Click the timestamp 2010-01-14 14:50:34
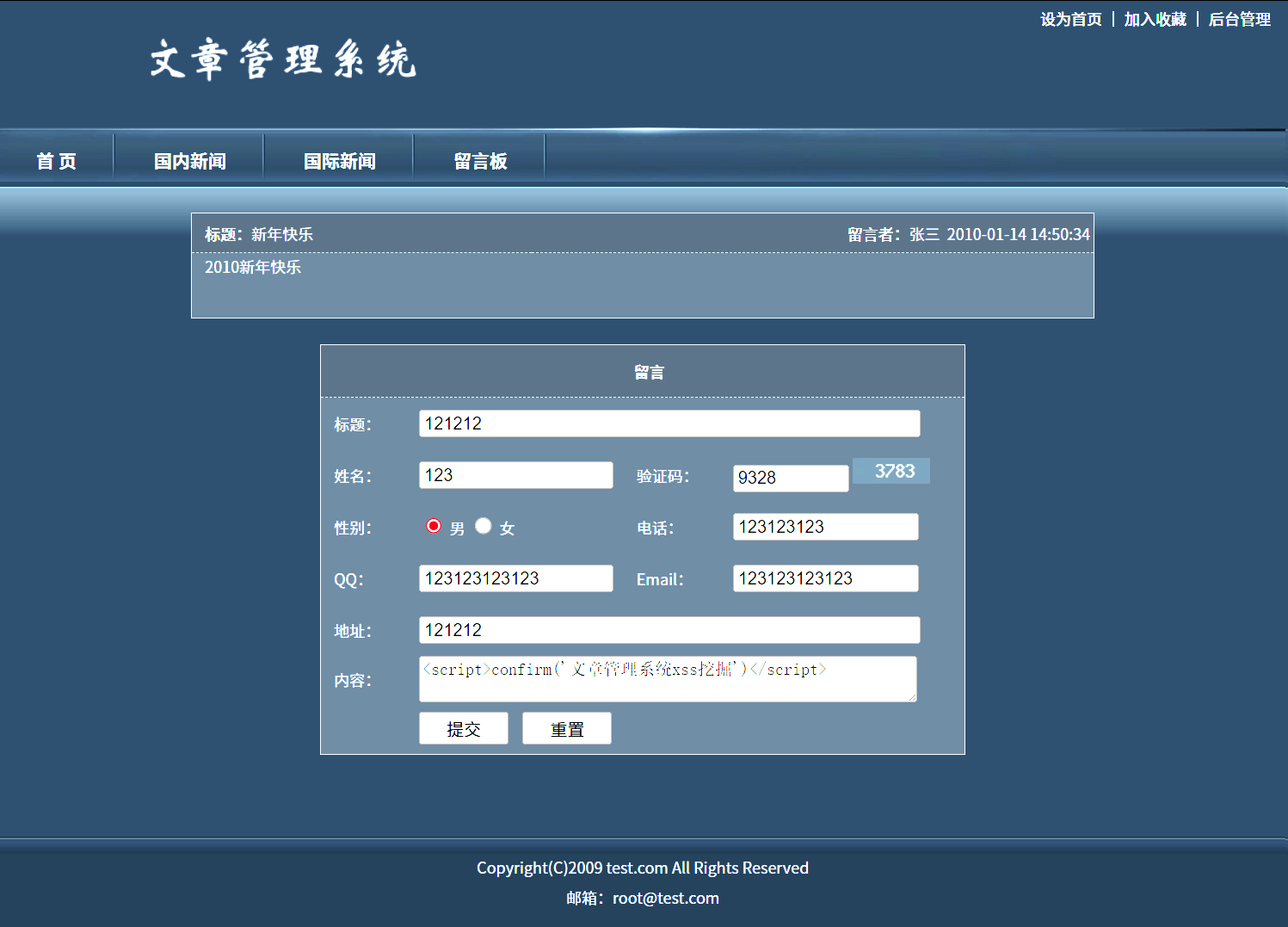 pos(1018,234)
